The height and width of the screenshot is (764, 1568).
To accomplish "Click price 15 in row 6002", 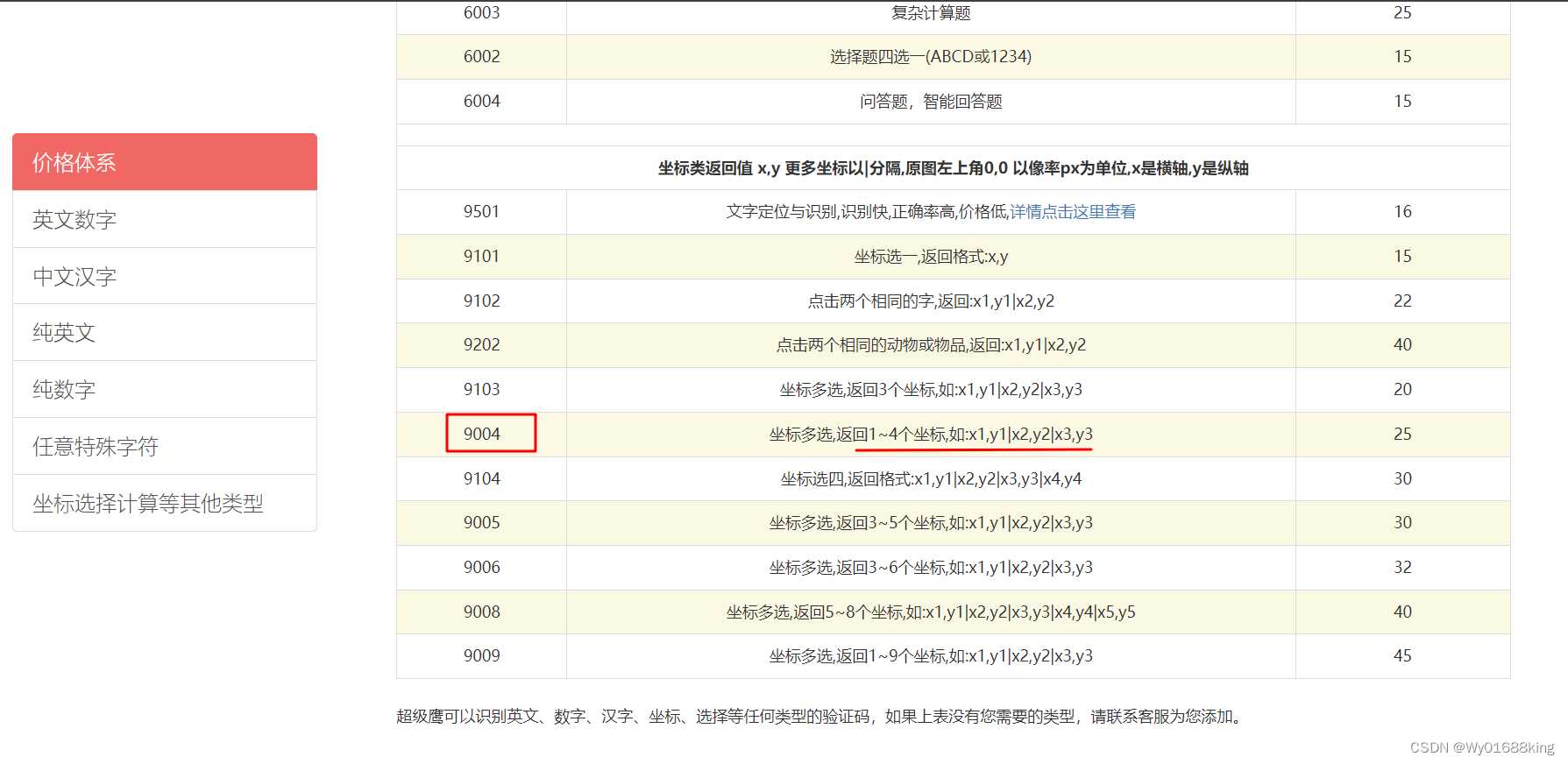I will pos(1402,57).
